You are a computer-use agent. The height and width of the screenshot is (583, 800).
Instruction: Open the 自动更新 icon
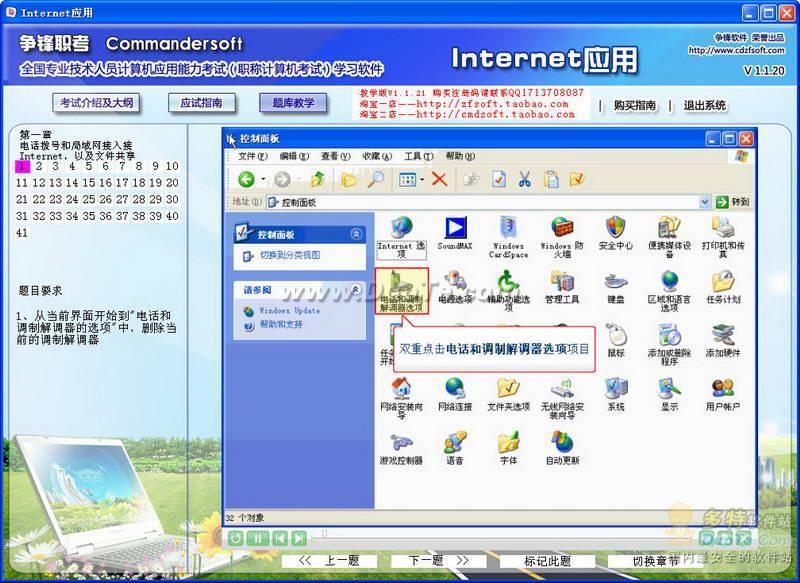point(562,449)
